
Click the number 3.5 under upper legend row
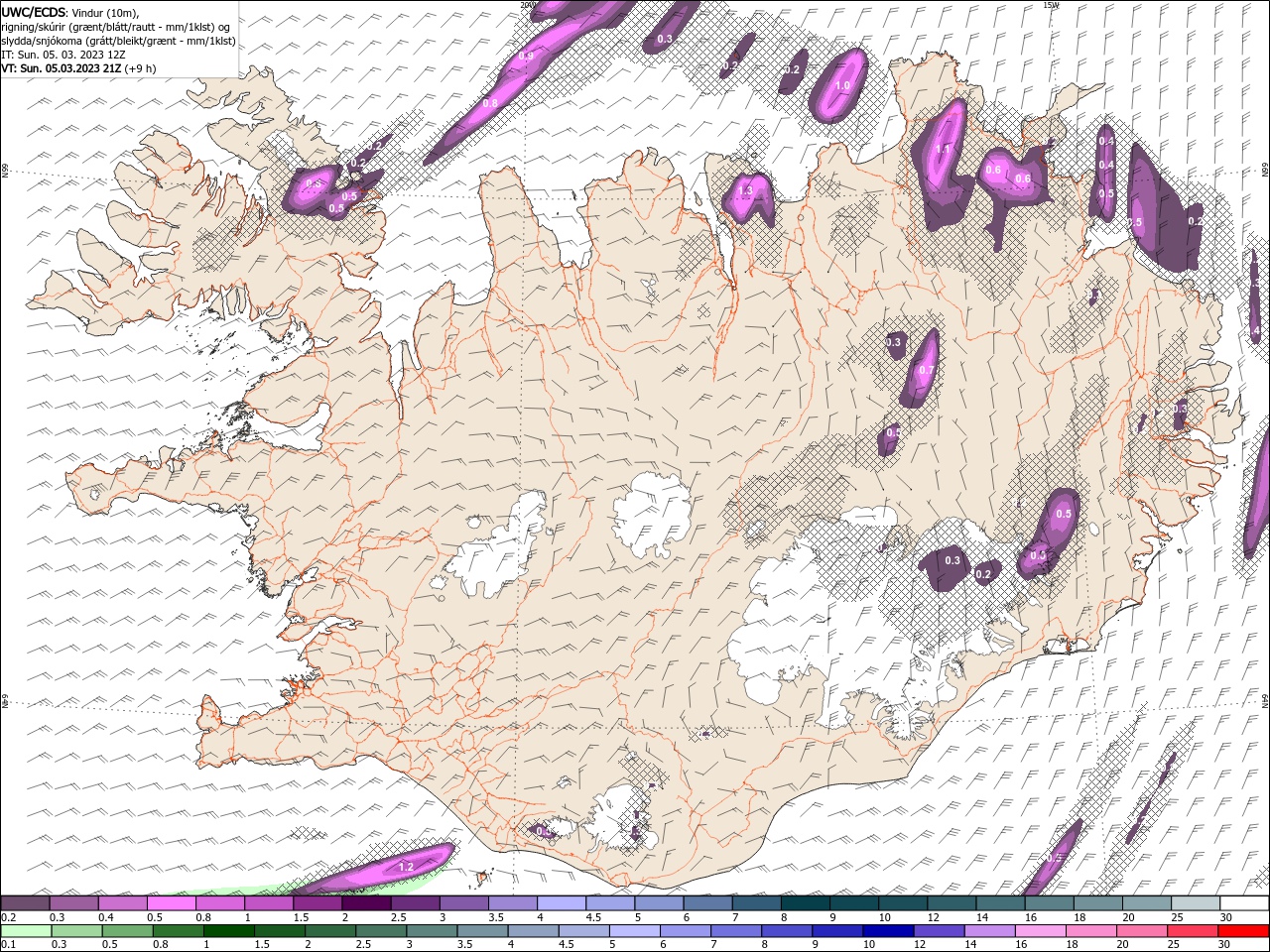point(494,917)
